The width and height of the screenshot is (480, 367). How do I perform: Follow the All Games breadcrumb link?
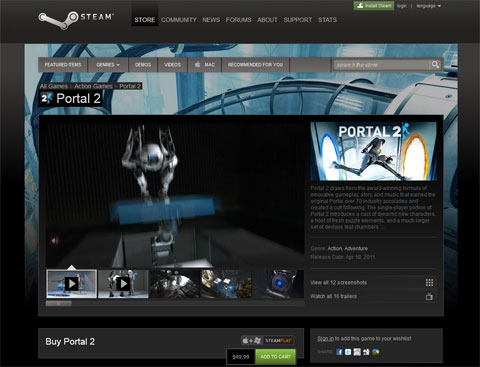point(53,86)
